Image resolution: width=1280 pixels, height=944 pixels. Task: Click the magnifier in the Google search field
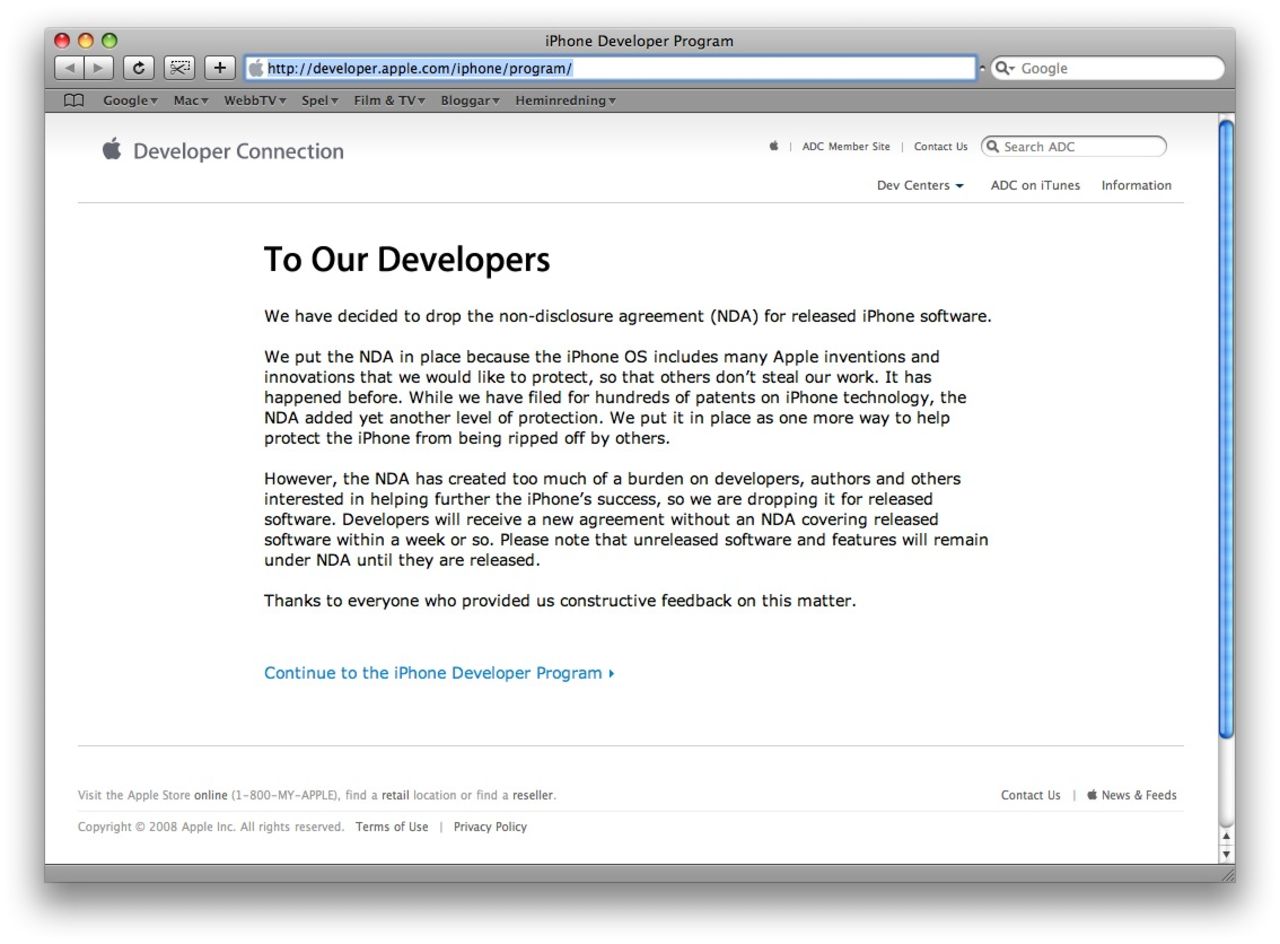1003,68
